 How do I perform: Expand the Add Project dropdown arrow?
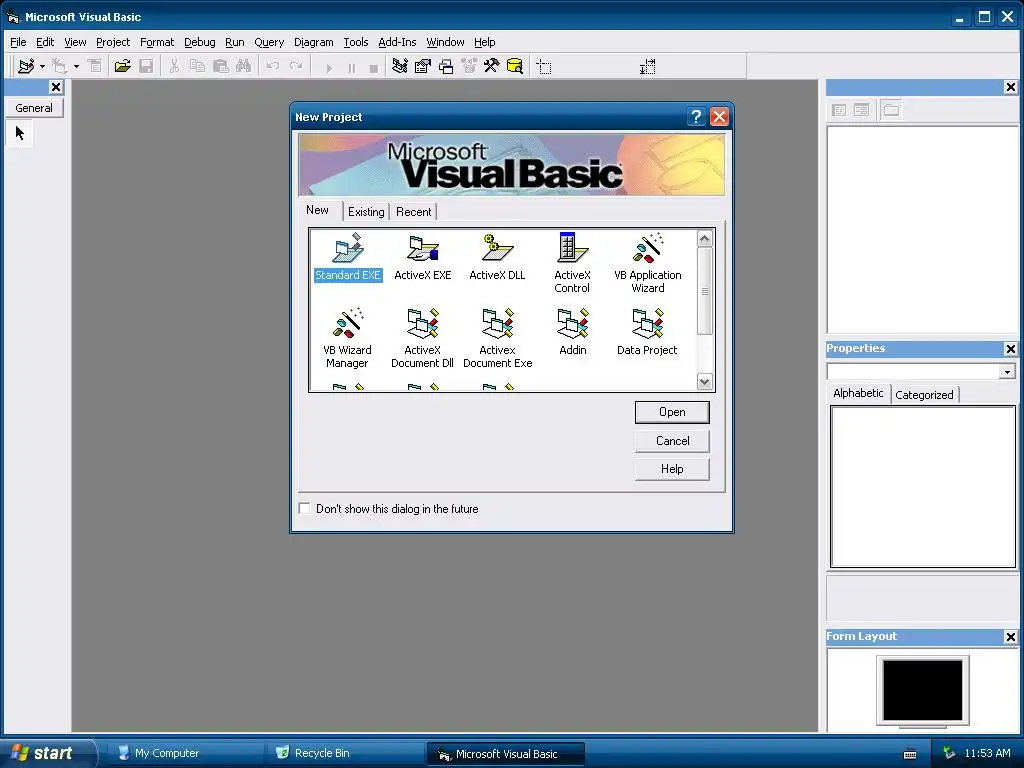tap(42, 67)
